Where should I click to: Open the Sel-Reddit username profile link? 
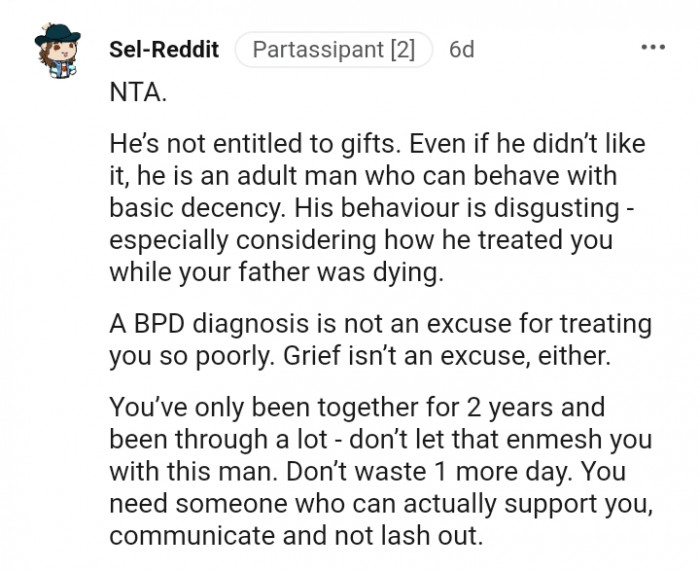(164, 49)
